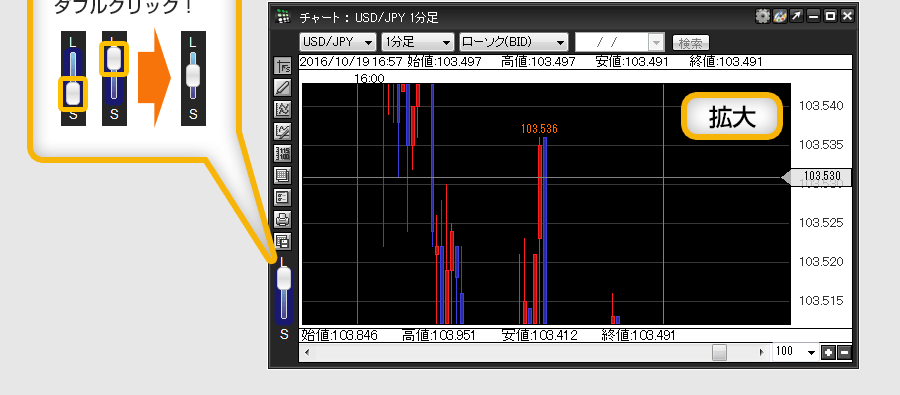Viewport: 900px width, 395px height.
Task: Click the overlapping windows icon above the slider
Action: 283,241
